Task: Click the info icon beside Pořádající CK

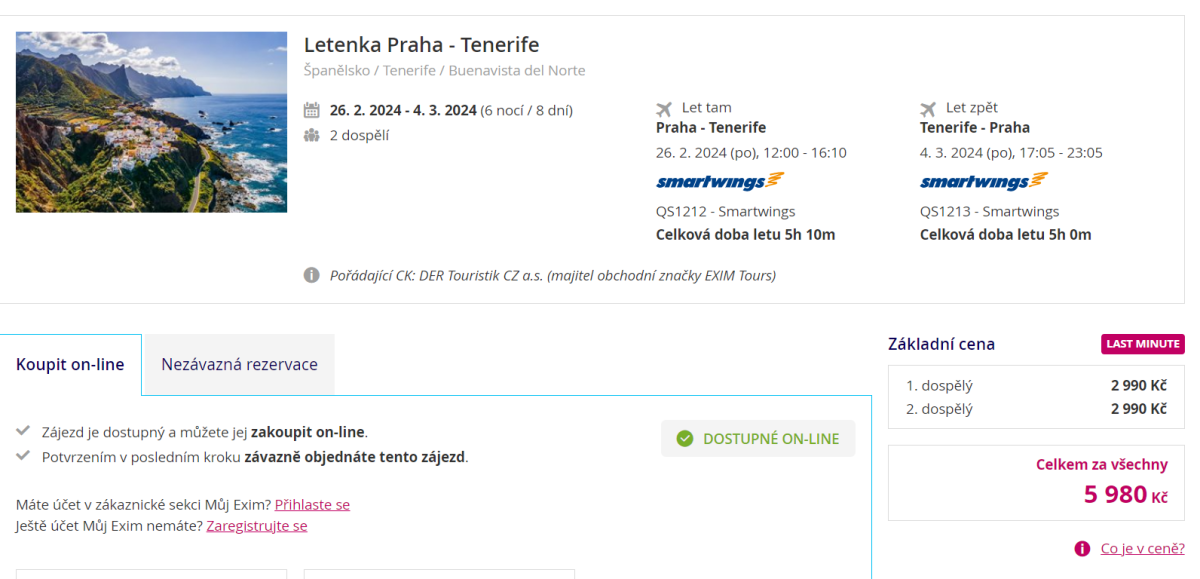Action: click(312, 275)
